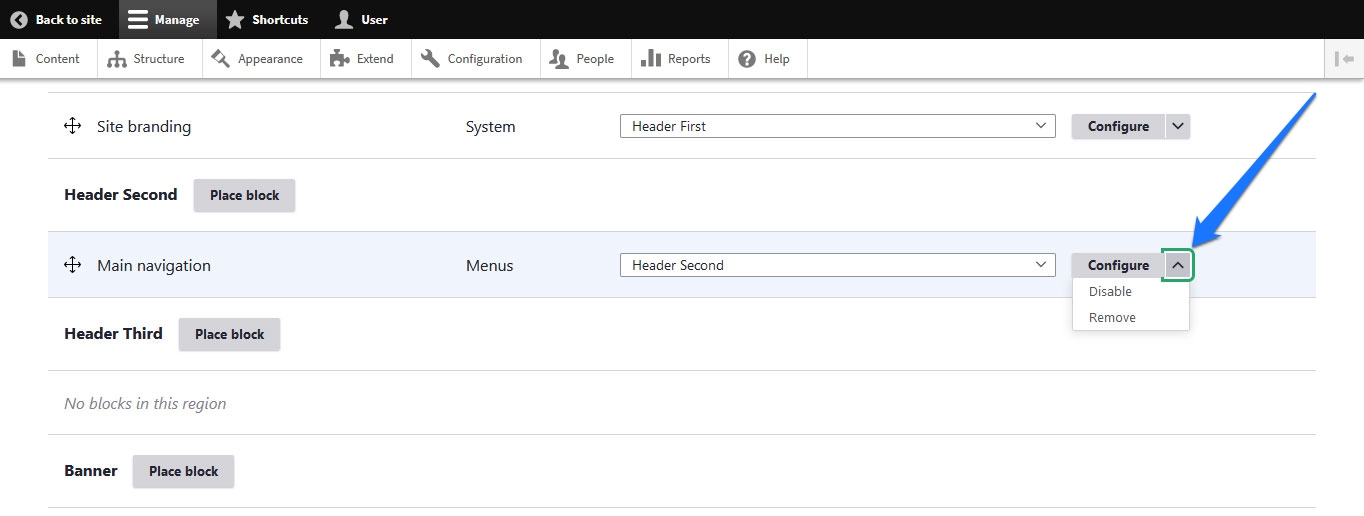1364x516 pixels.
Task: Click the User tab label
Action: point(374,19)
